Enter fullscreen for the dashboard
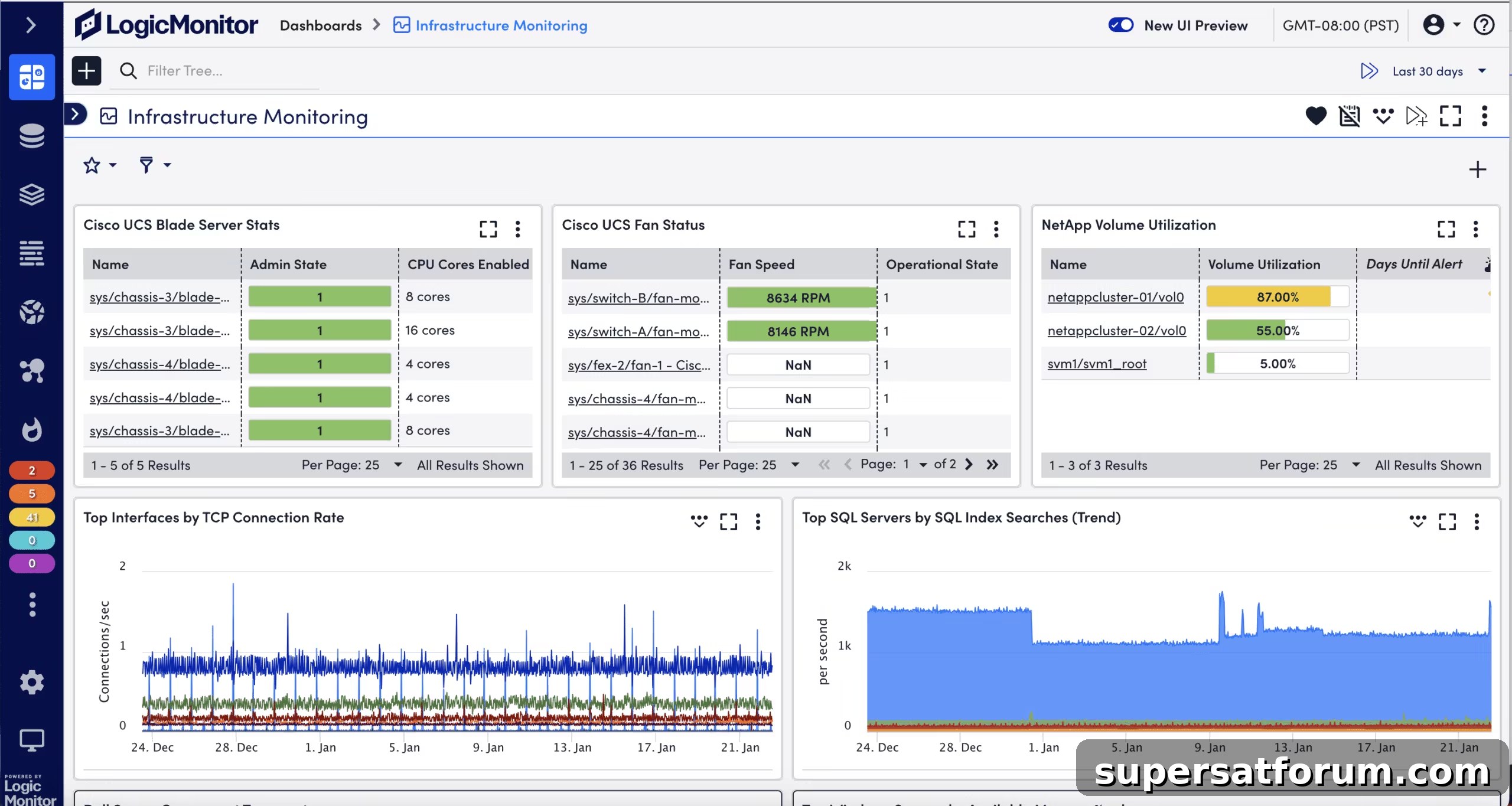Image resolution: width=1512 pixels, height=806 pixels. tap(1451, 116)
